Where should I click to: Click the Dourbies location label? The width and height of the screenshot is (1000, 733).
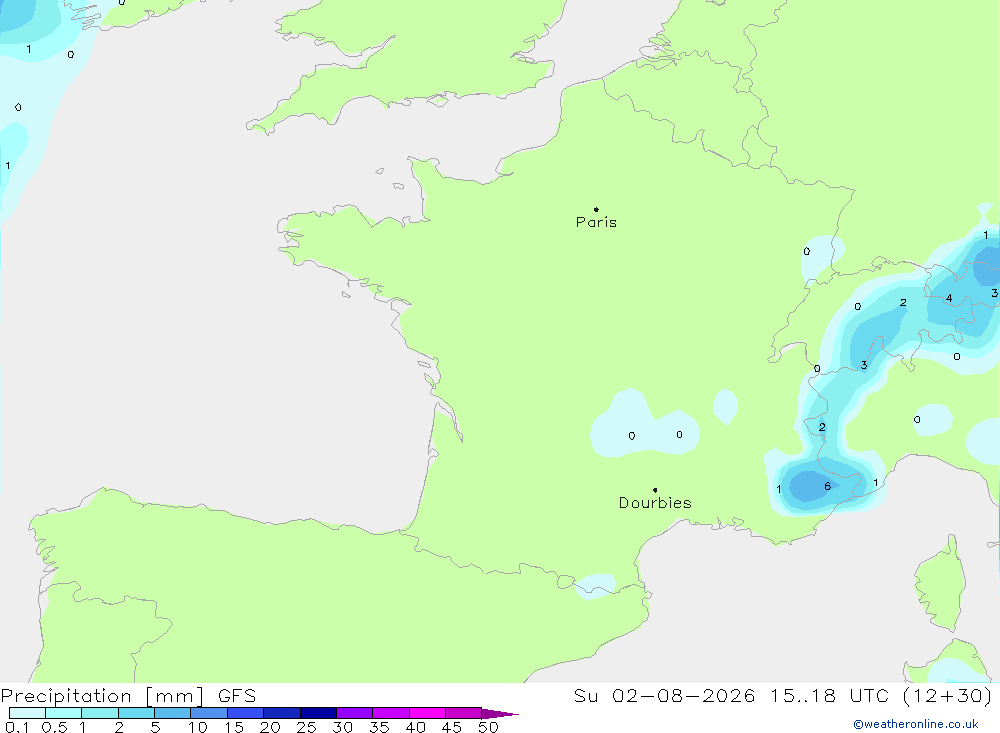point(655,503)
